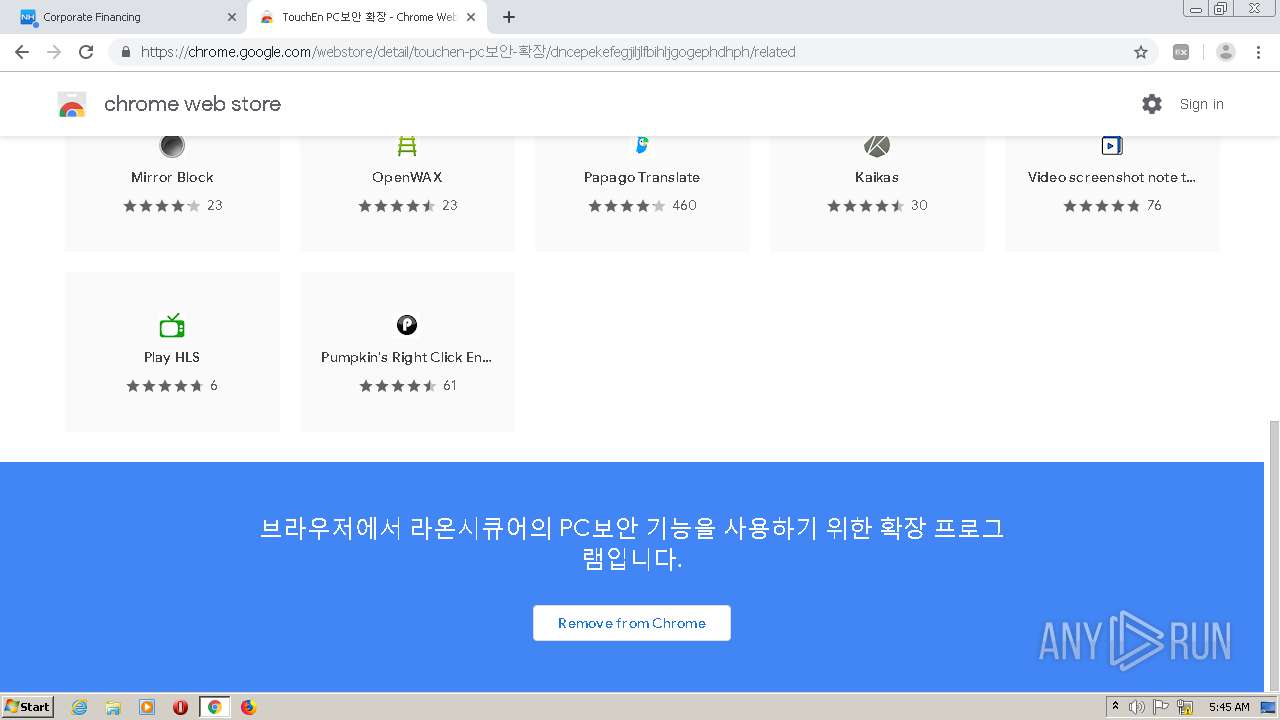Open the Papago Translate parrot icon

[642, 145]
